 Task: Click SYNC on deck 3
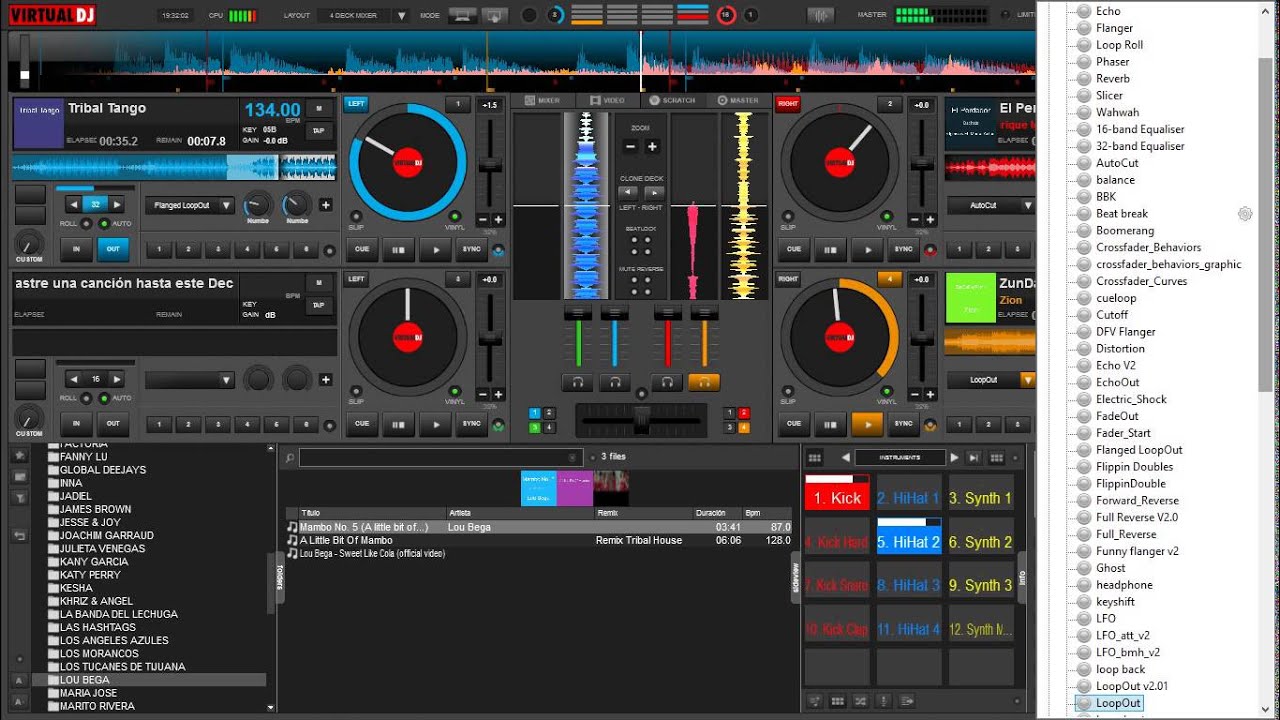(471, 424)
